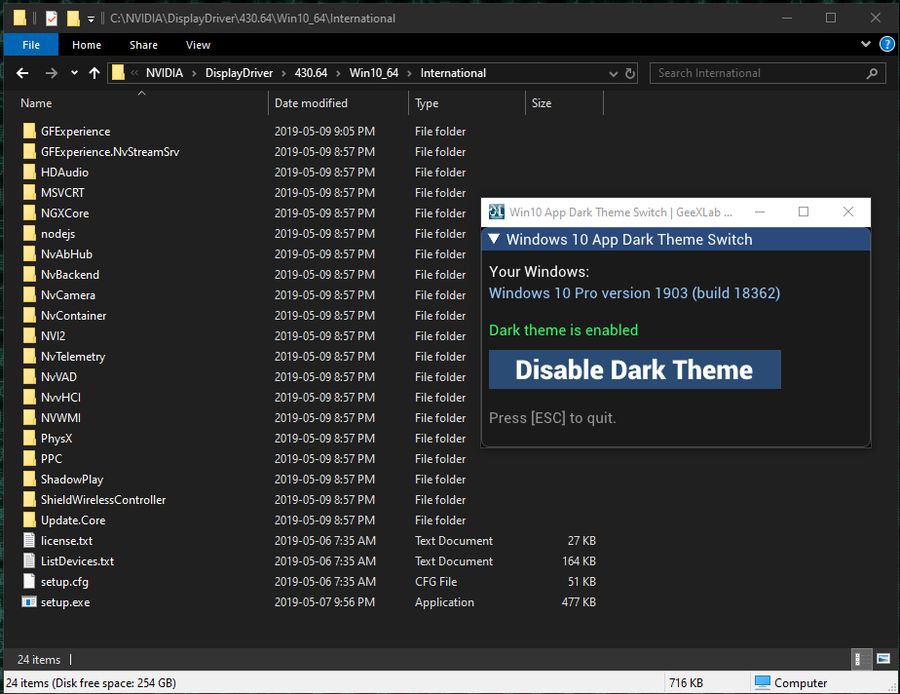Switch to Details view layout icon
Viewport: 900px width, 694px height.
(861, 659)
